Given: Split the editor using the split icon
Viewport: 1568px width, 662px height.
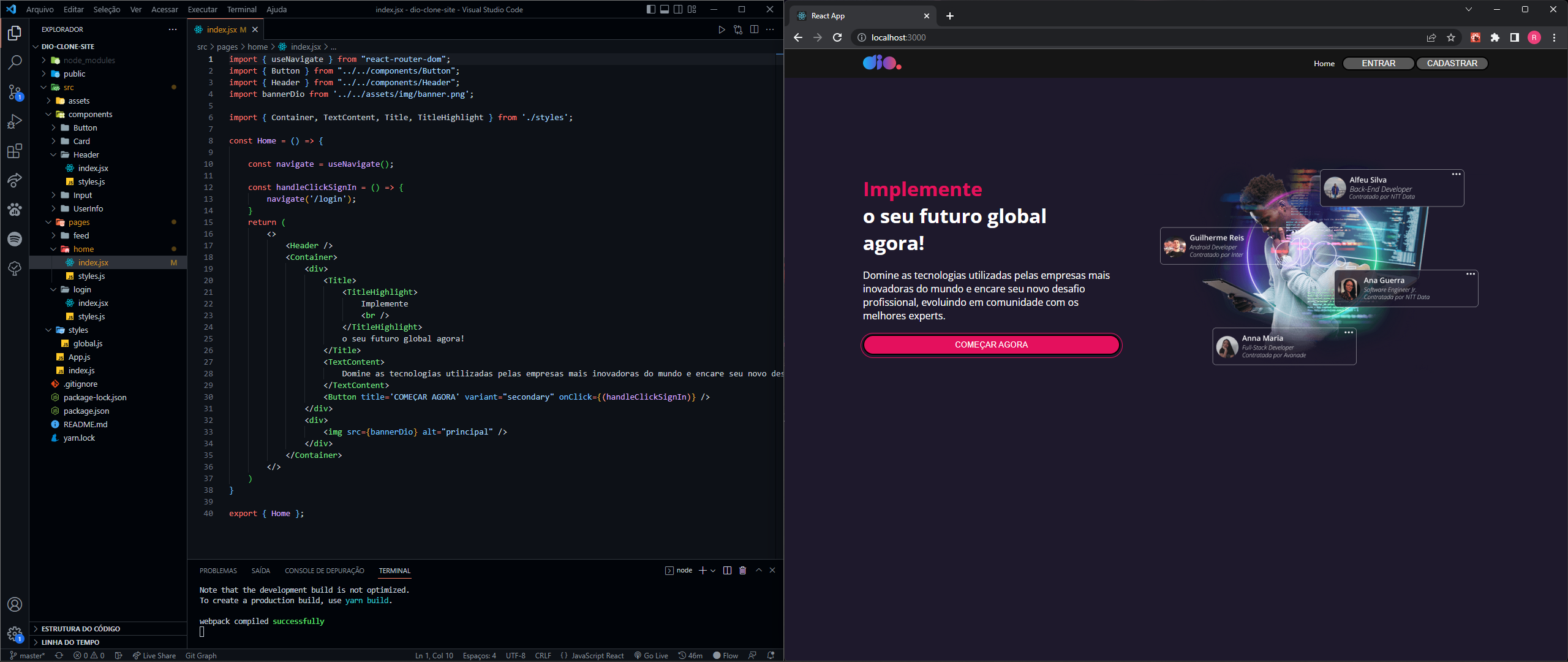Looking at the screenshot, I should point(754,29).
